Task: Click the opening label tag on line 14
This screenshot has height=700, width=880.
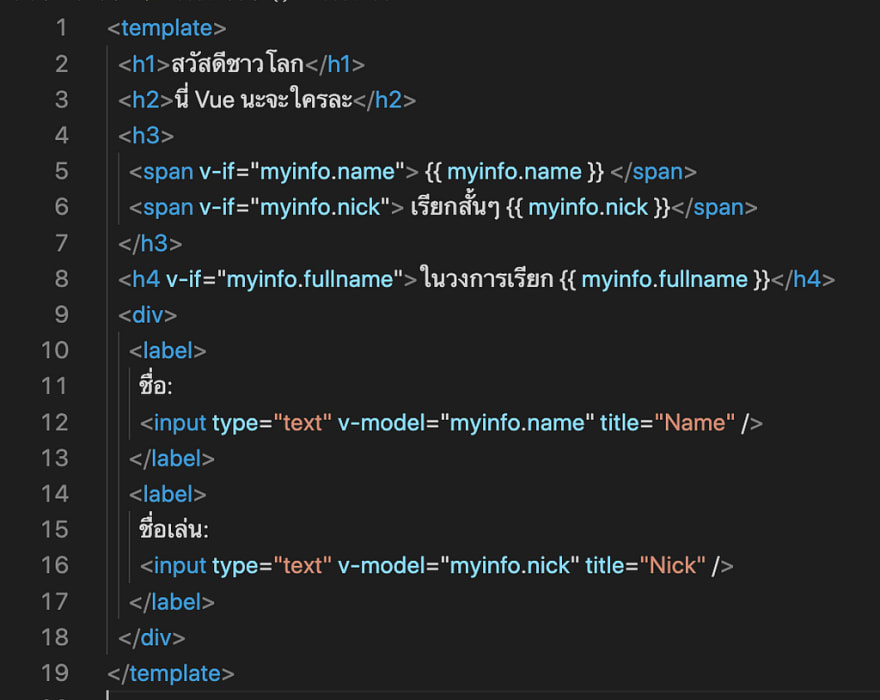Action: point(168,495)
